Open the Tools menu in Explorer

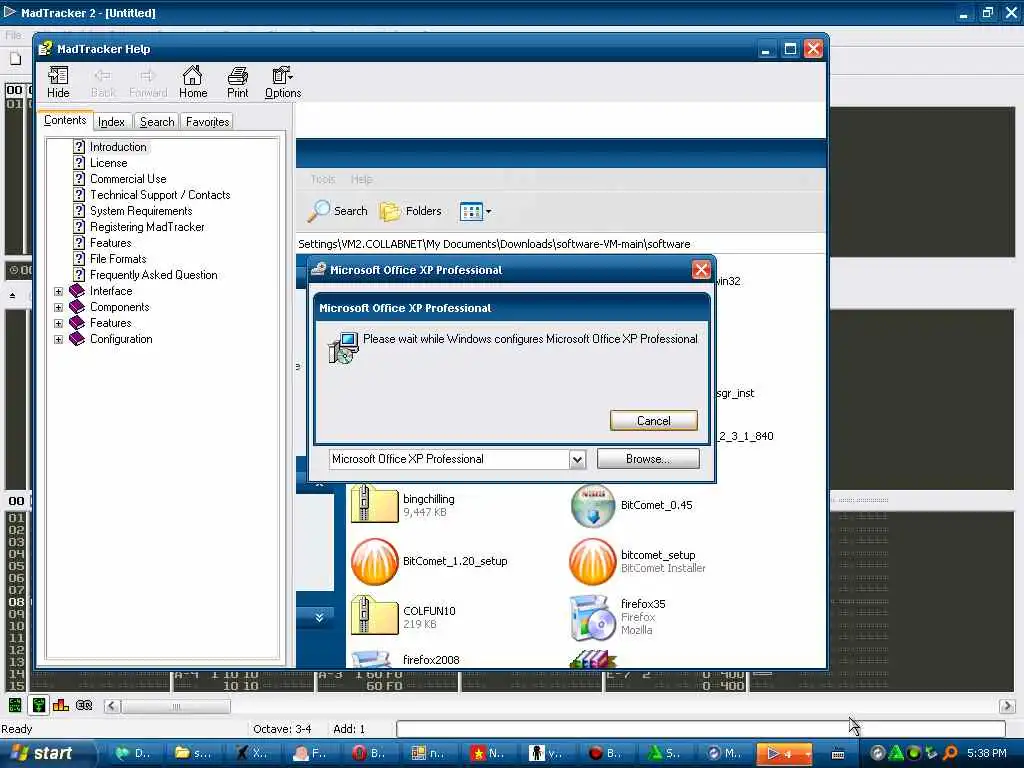[323, 179]
